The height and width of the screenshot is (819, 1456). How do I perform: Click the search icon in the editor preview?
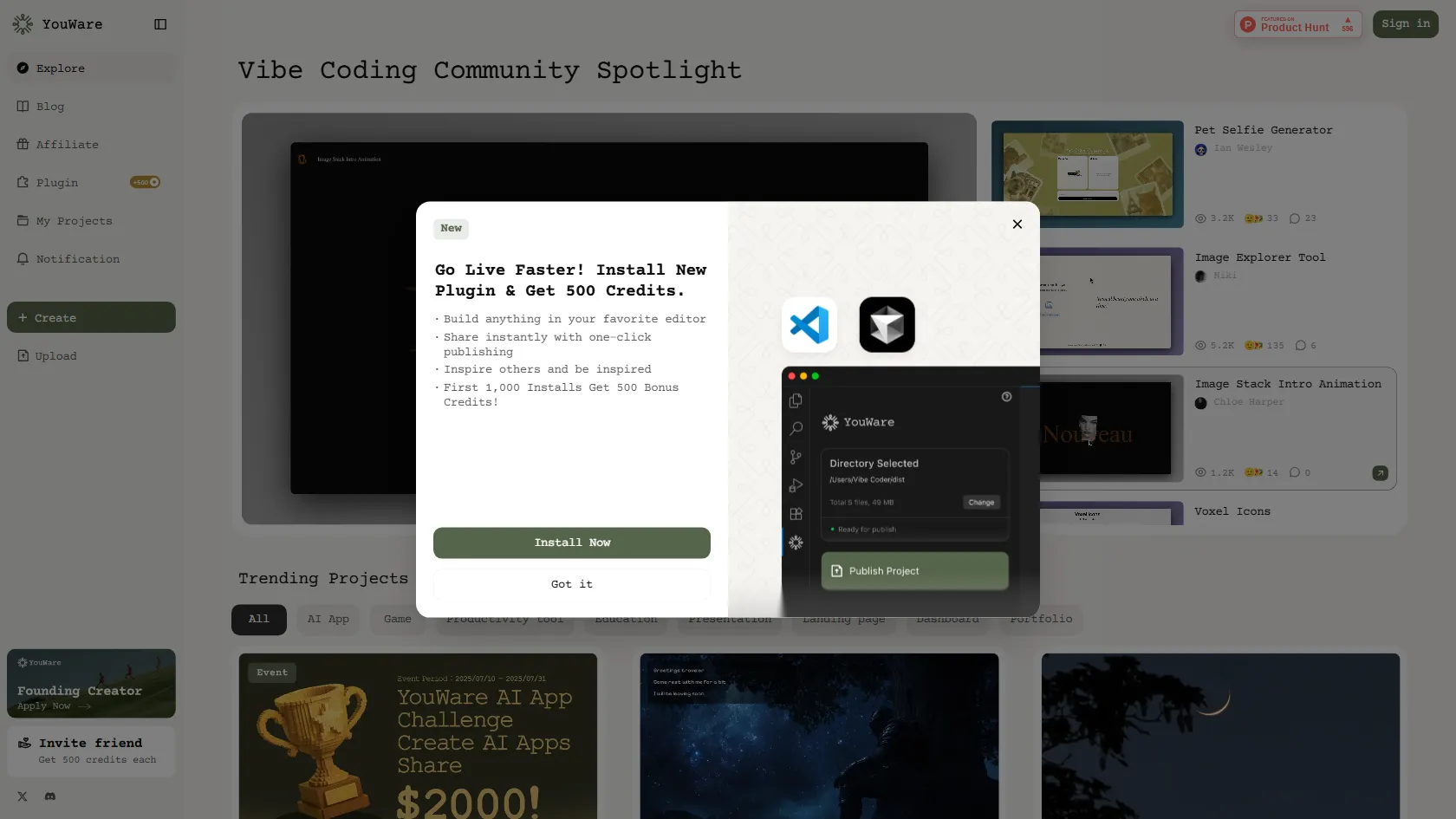coord(796,429)
